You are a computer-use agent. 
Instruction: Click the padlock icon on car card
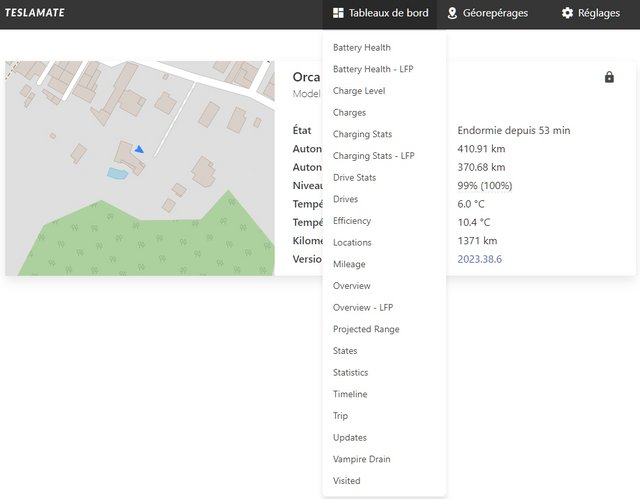[x=609, y=77]
